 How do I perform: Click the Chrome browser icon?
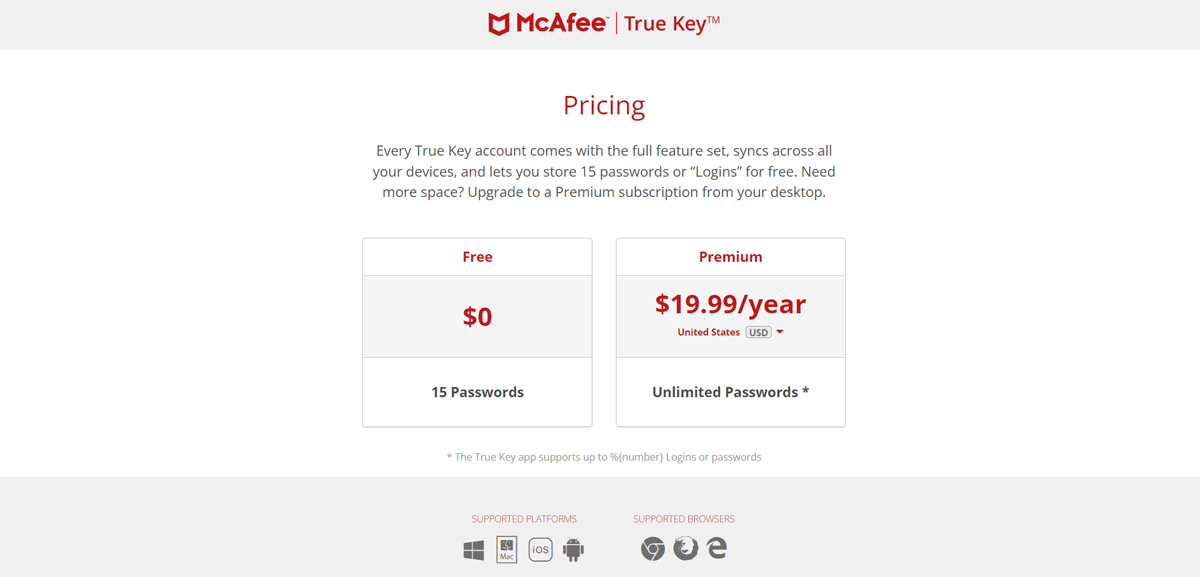(x=652, y=549)
